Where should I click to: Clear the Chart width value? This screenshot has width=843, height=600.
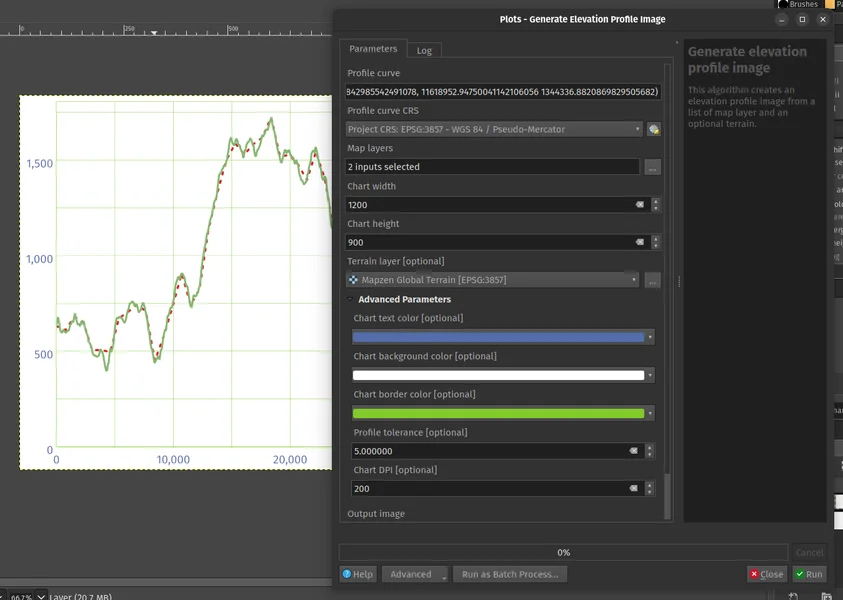(640, 205)
